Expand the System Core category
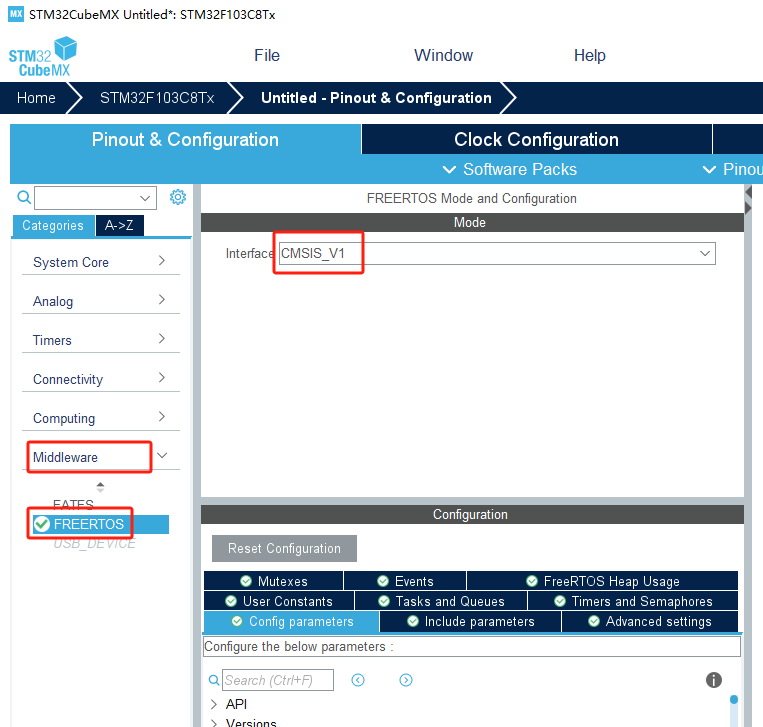This screenshot has width=763, height=727. (101, 262)
